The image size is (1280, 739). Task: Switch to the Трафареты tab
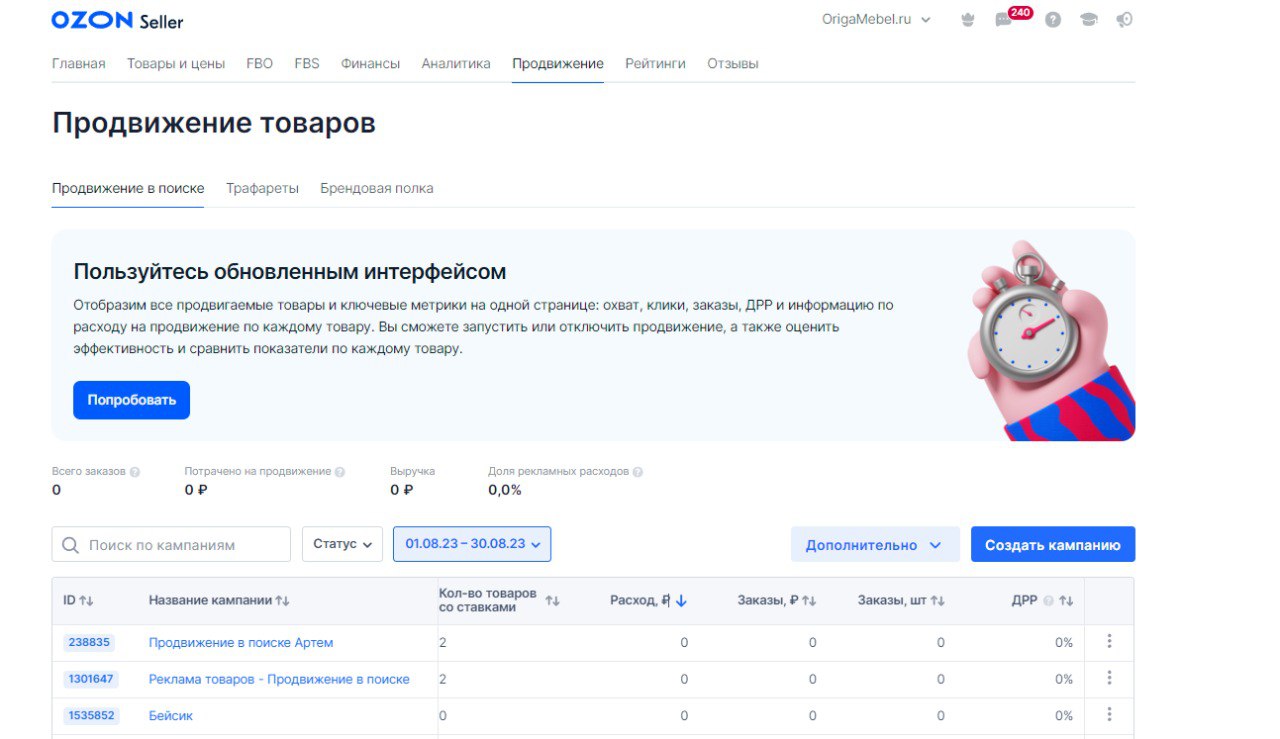point(262,188)
